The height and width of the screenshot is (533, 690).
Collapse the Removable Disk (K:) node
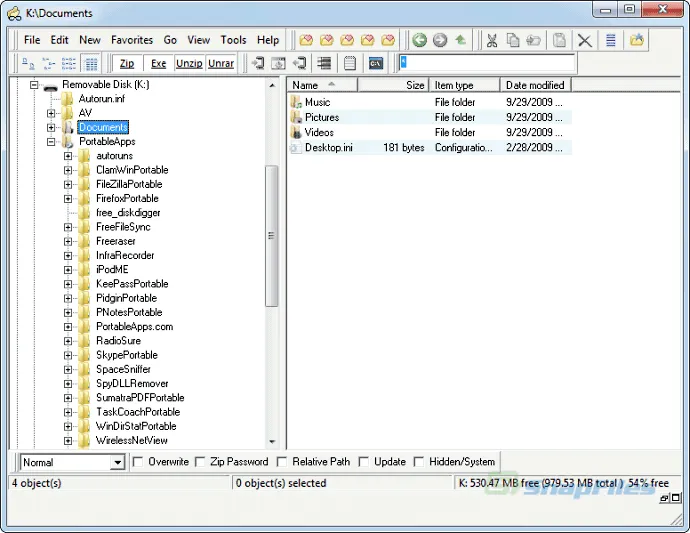[x=34, y=85]
